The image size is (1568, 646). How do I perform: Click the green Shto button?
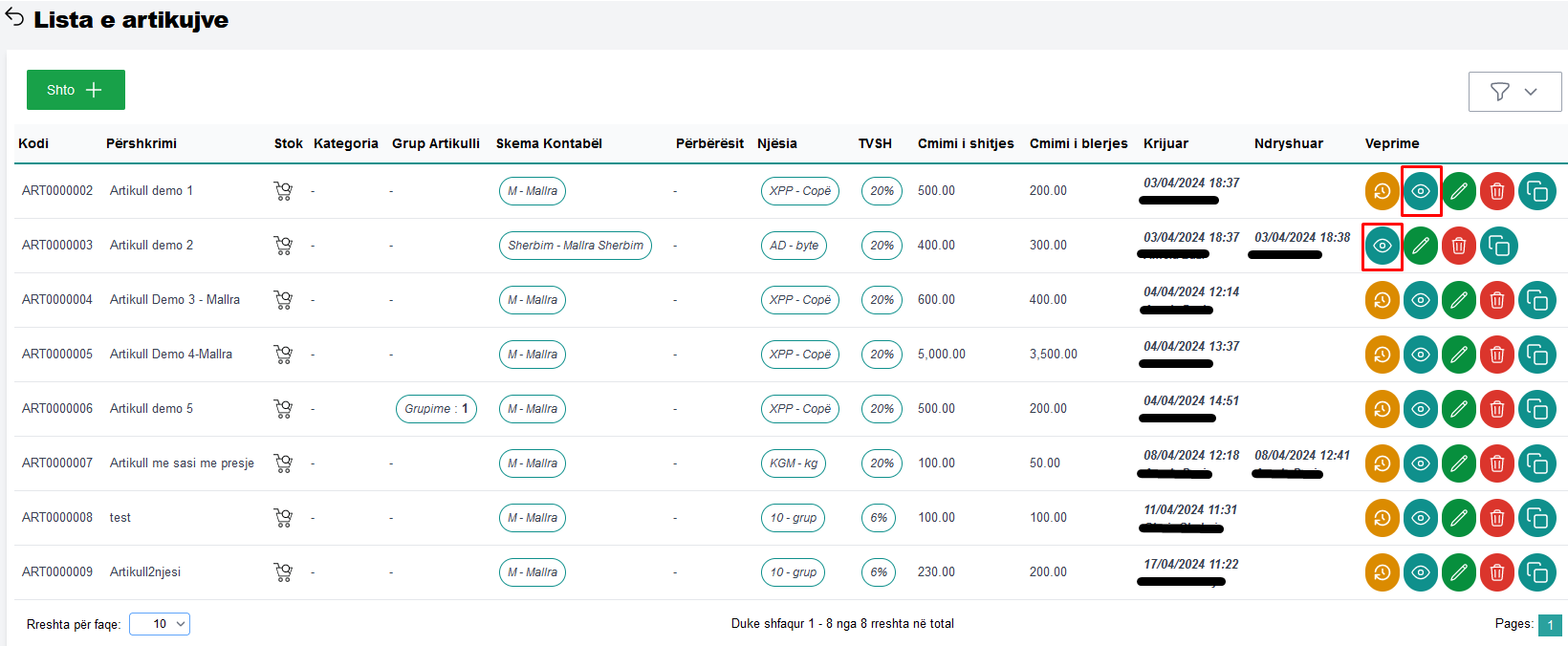click(76, 90)
